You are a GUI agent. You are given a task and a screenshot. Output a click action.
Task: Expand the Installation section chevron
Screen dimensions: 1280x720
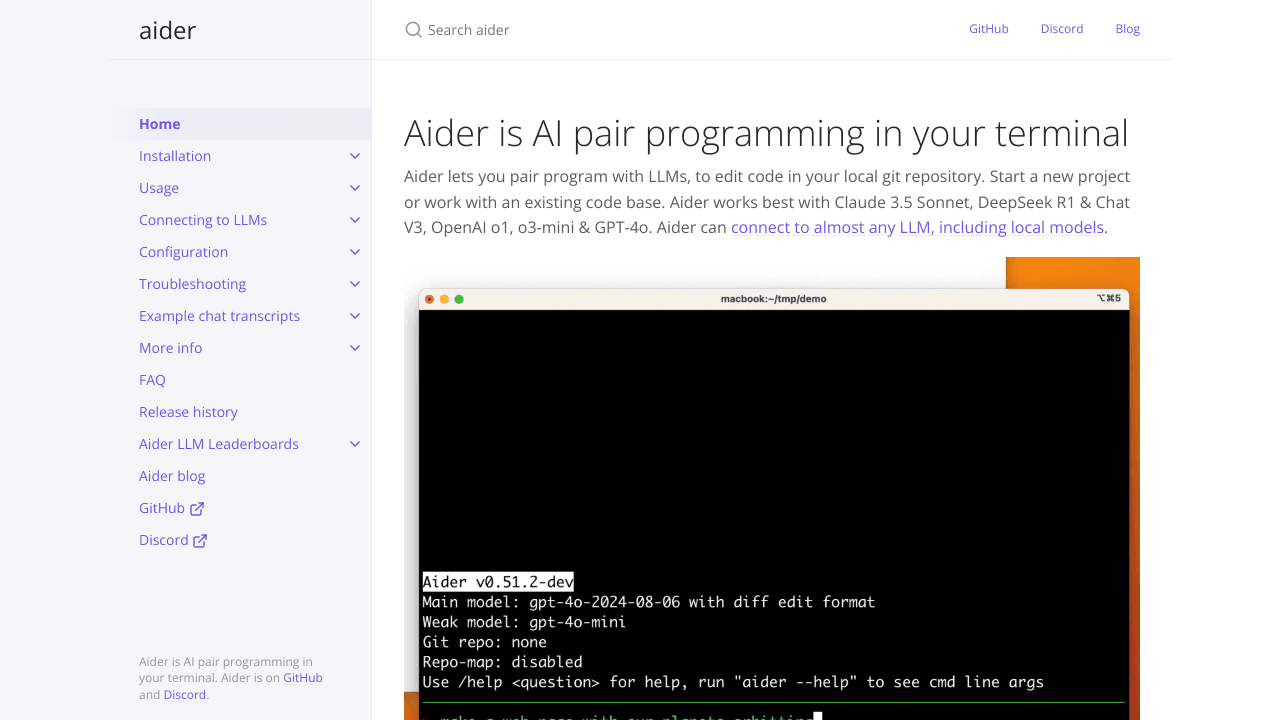click(x=355, y=156)
